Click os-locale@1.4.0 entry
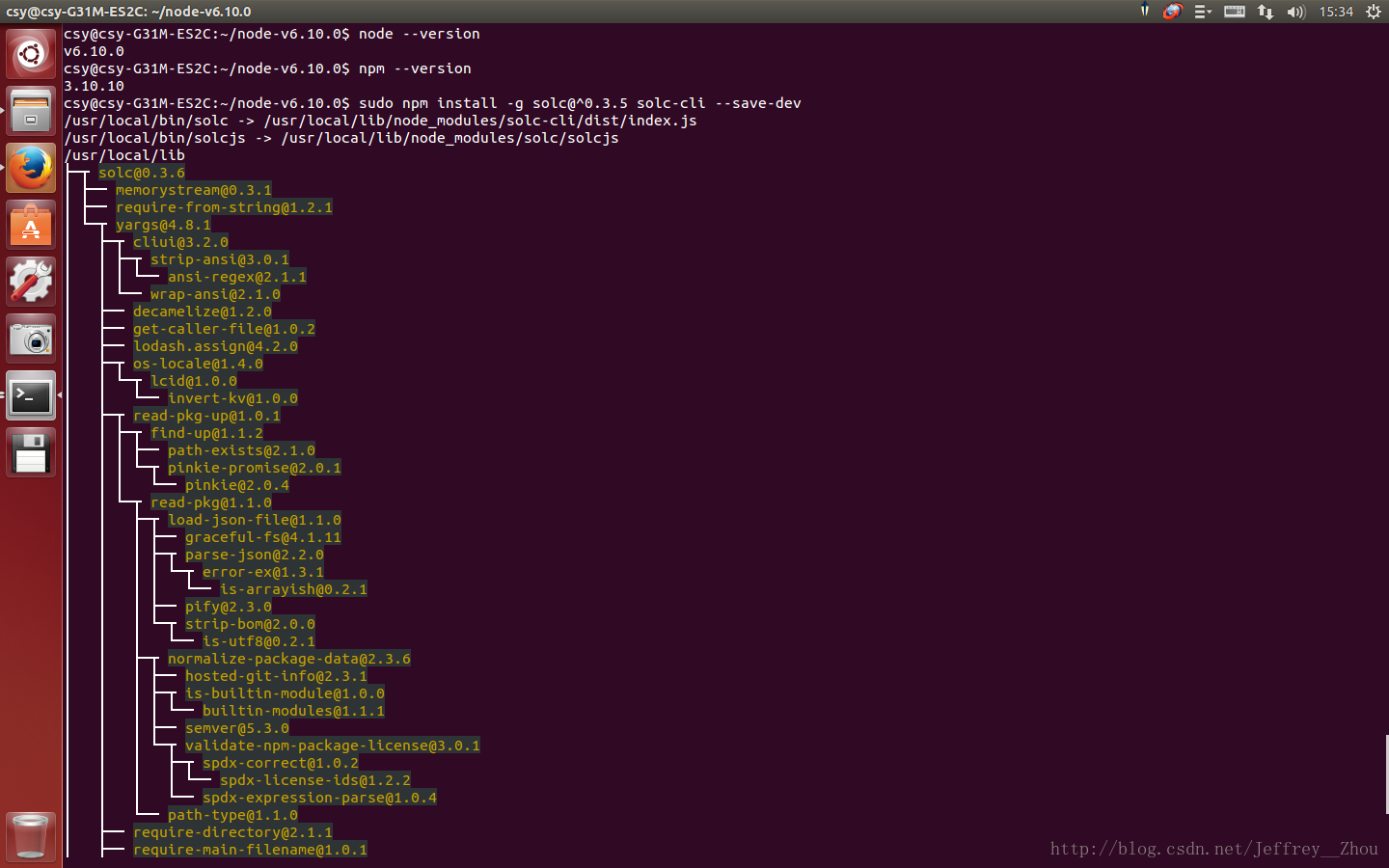This screenshot has height=868, width=1389. pos(198,364)
